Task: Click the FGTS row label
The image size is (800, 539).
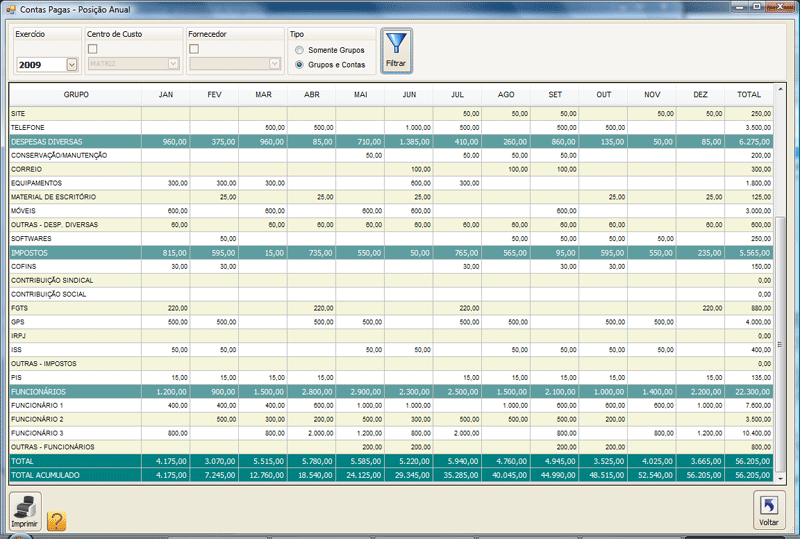Action: coord(19,308)
